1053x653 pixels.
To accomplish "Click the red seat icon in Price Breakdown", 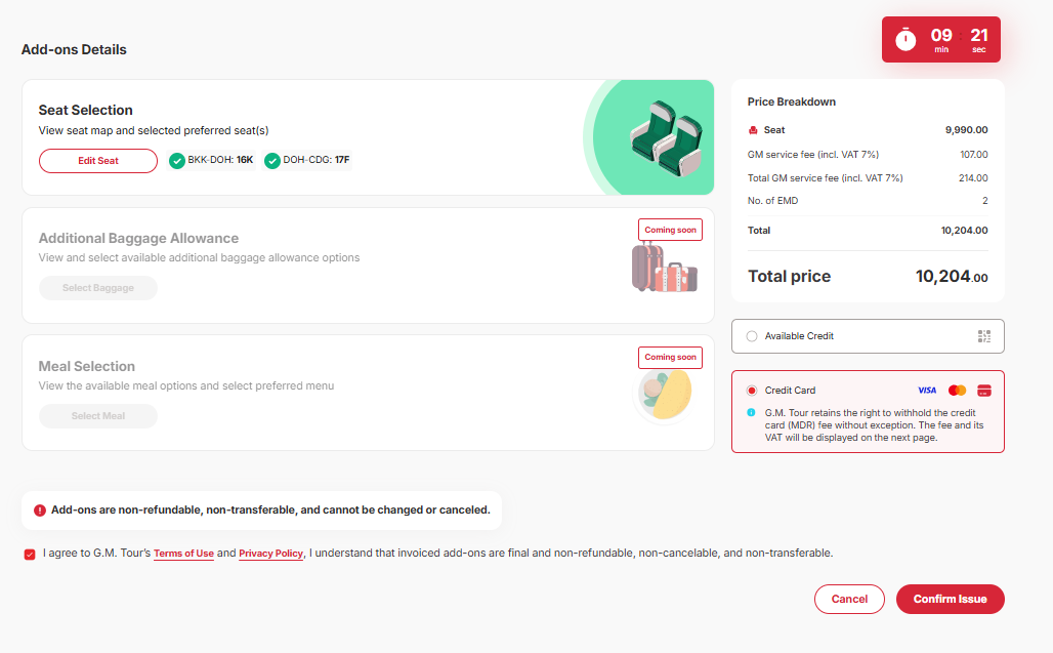I will 753,130.
